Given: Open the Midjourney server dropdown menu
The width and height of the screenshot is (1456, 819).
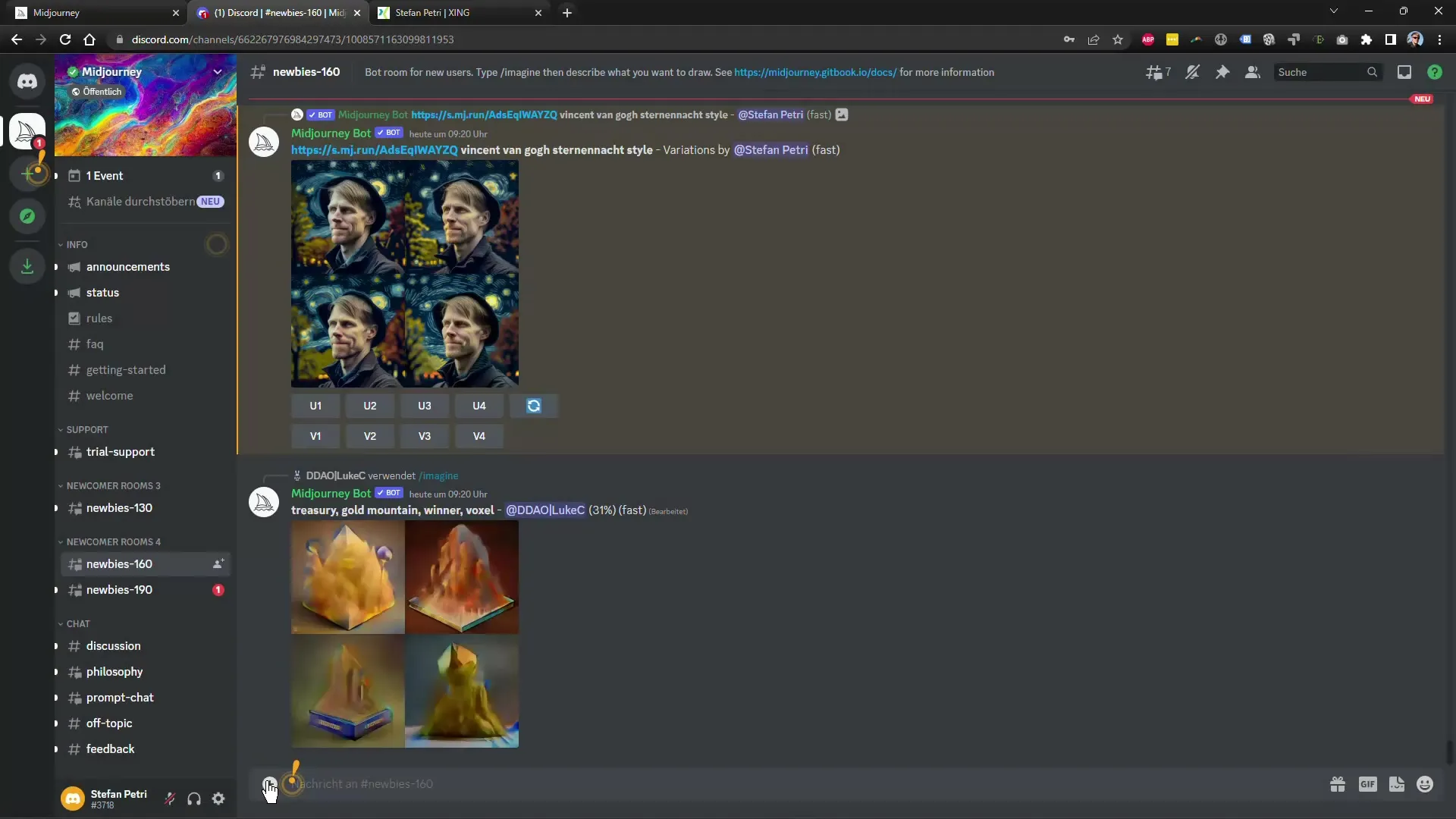Looking at the screenshot, I should (218, 71).
